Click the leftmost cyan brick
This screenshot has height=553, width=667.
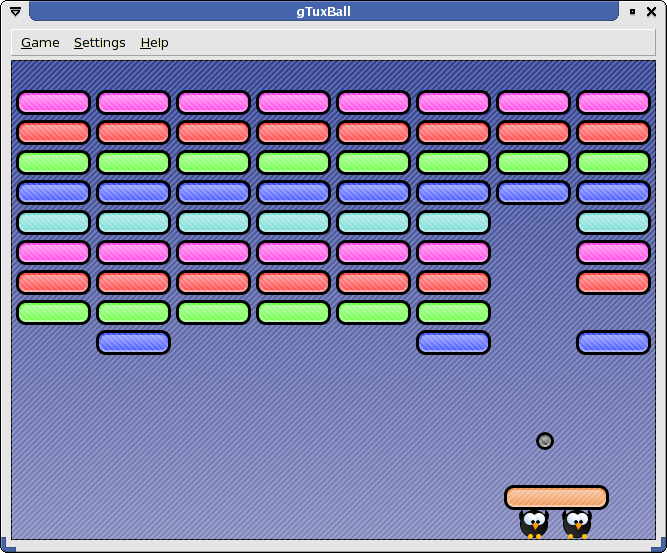point(54,223)
